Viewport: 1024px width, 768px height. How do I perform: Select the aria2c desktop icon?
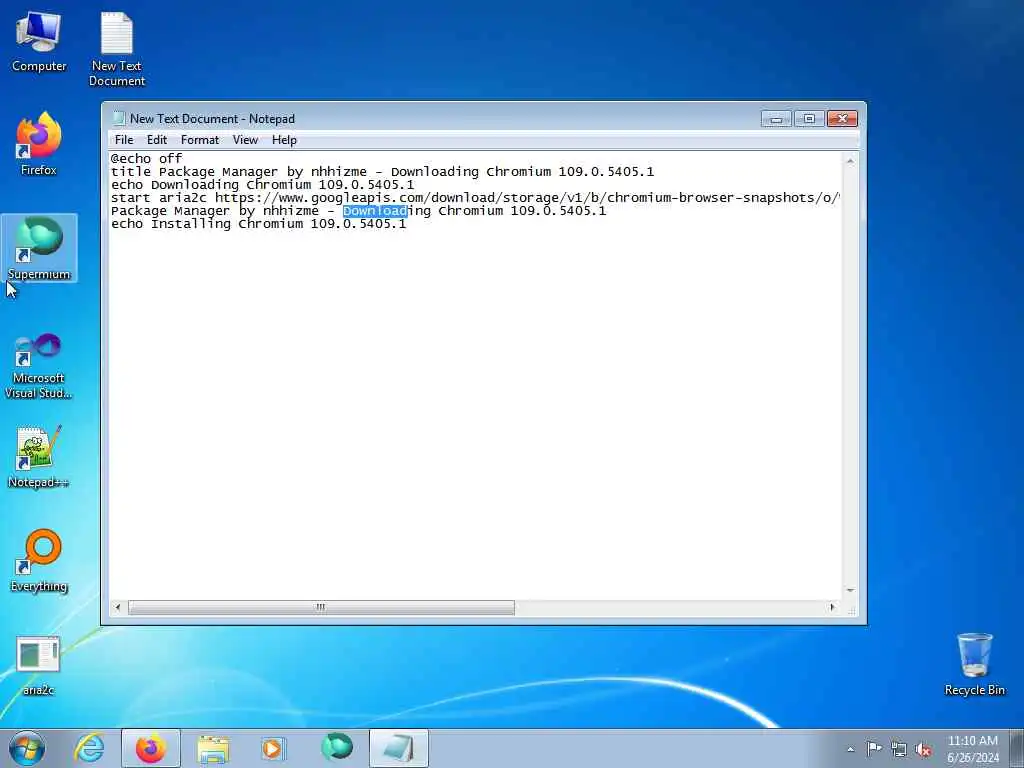(39, 665)
